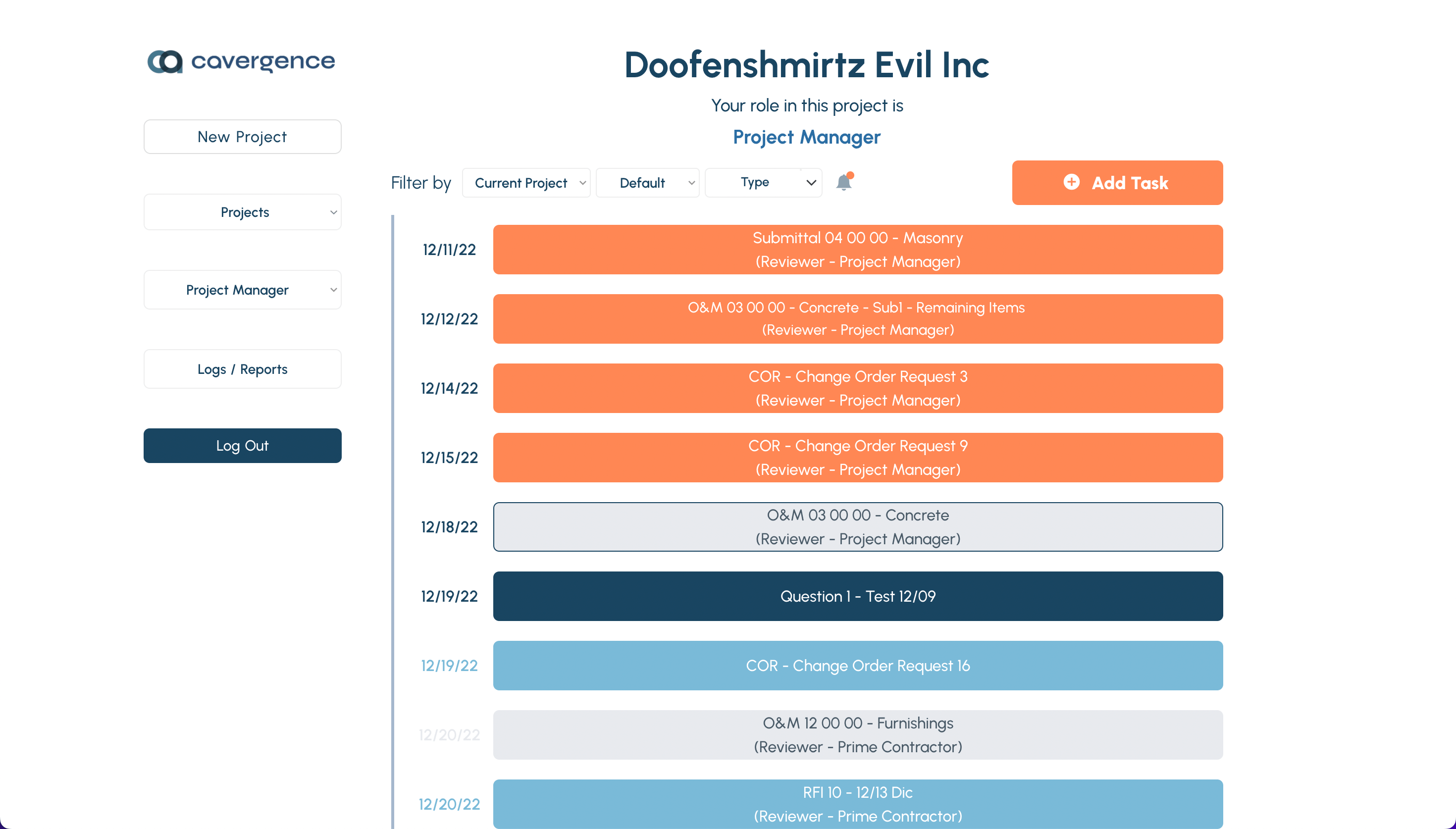Click the New Project button

click(x=243, y=137)
